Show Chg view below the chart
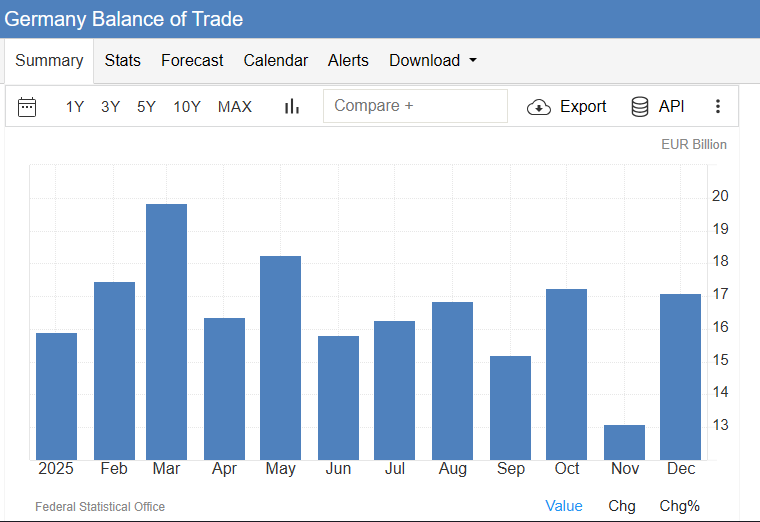This screenshot has width=760, height=522. tap(622, 506)
